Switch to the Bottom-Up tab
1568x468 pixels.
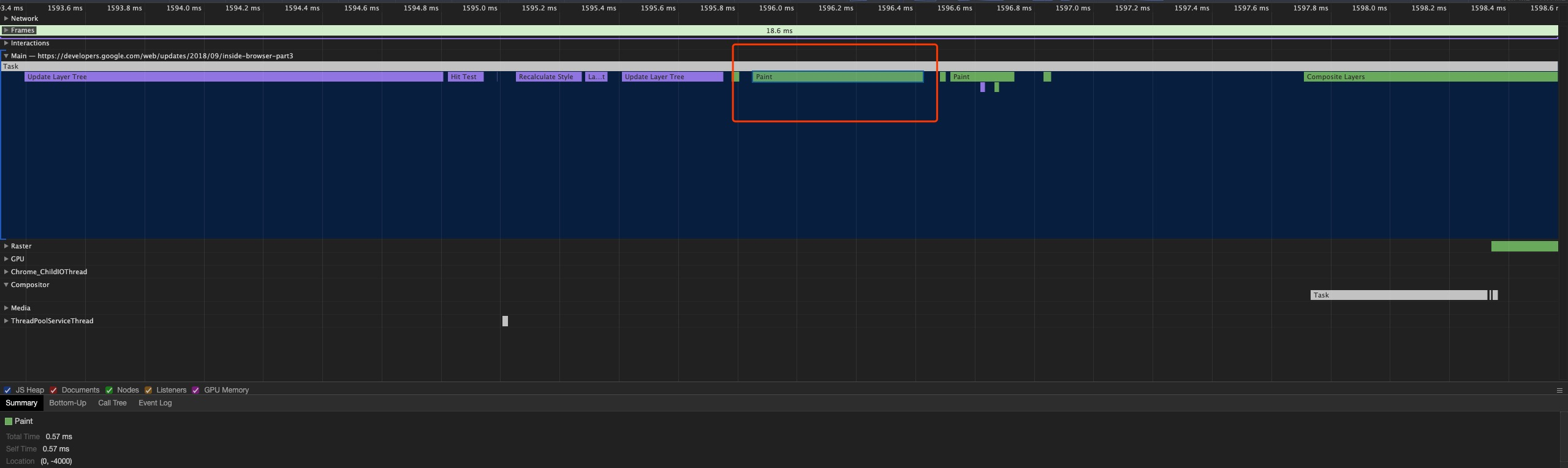tap(67, 403)
